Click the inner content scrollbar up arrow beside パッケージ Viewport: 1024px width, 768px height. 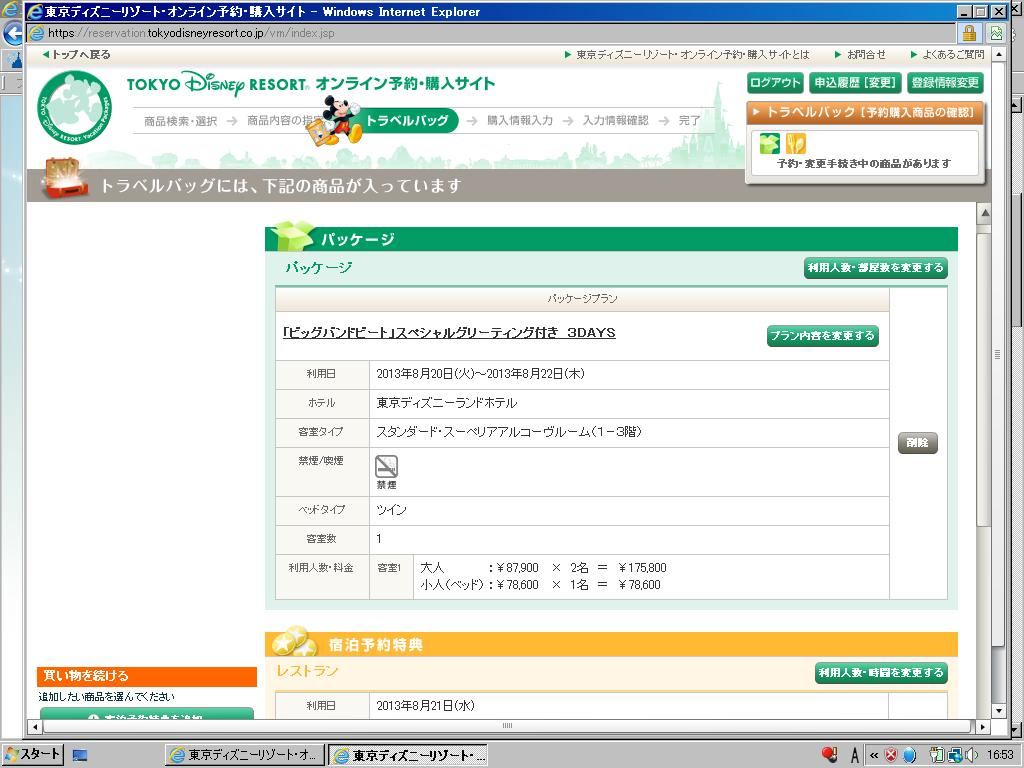coord(985,214)
